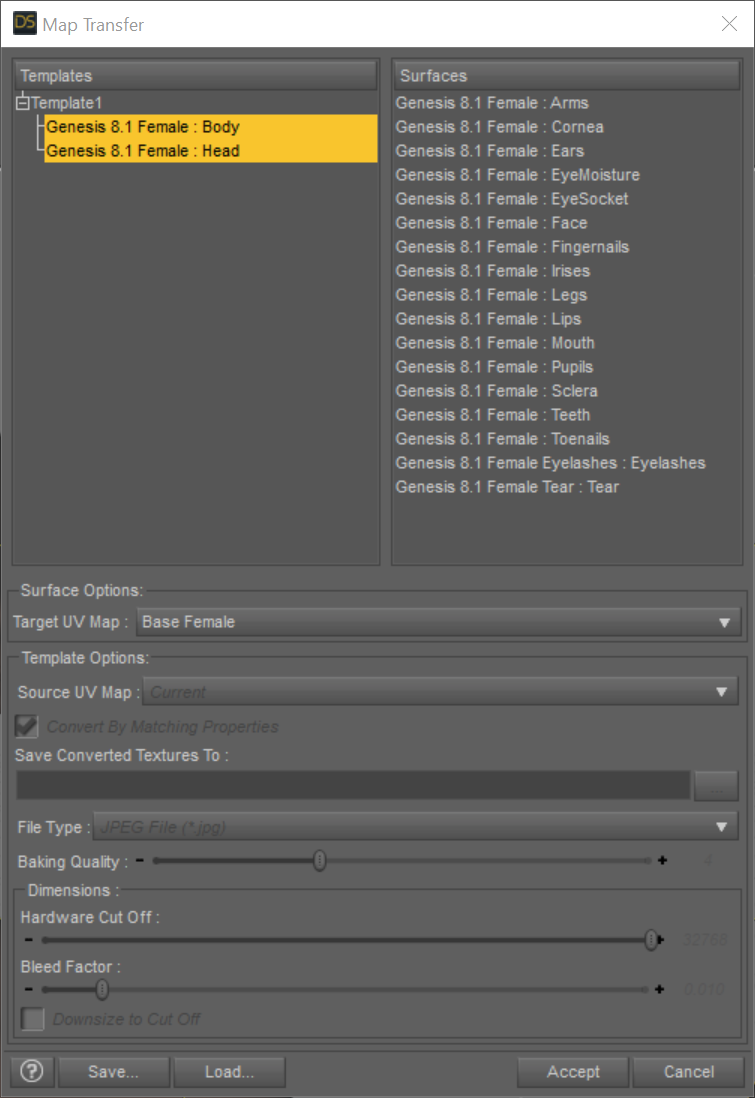The image size is (755, 1098).
Task: Open help with the question mark icon
Action: point(32,1071)
